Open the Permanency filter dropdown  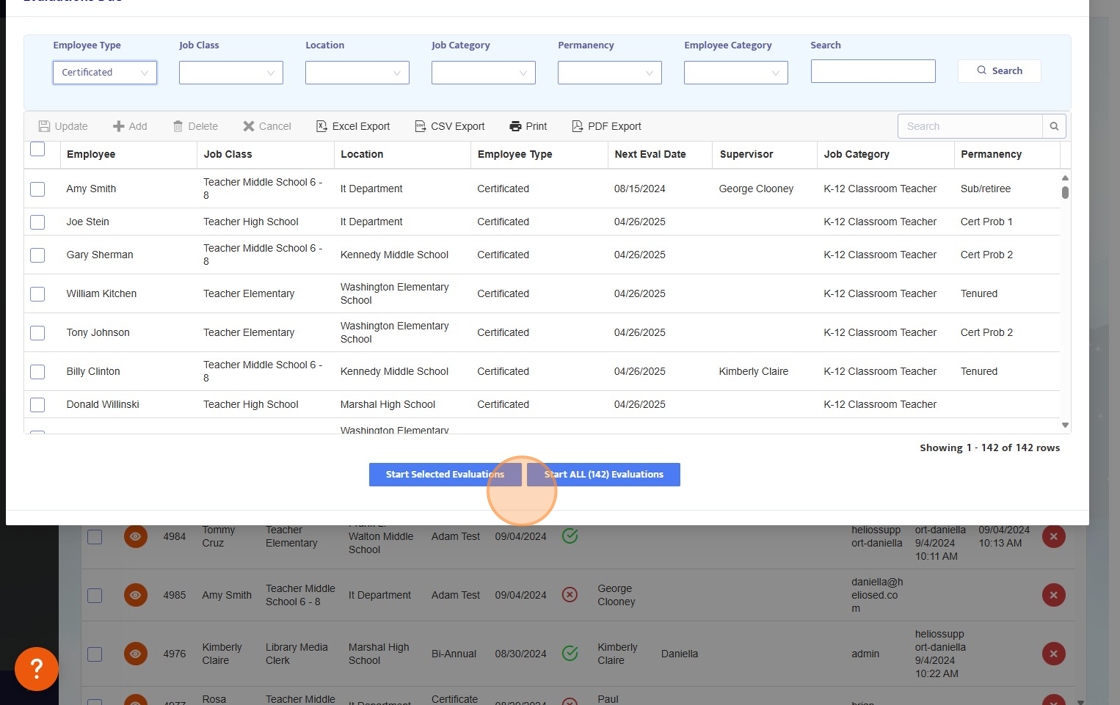[610, 72]
